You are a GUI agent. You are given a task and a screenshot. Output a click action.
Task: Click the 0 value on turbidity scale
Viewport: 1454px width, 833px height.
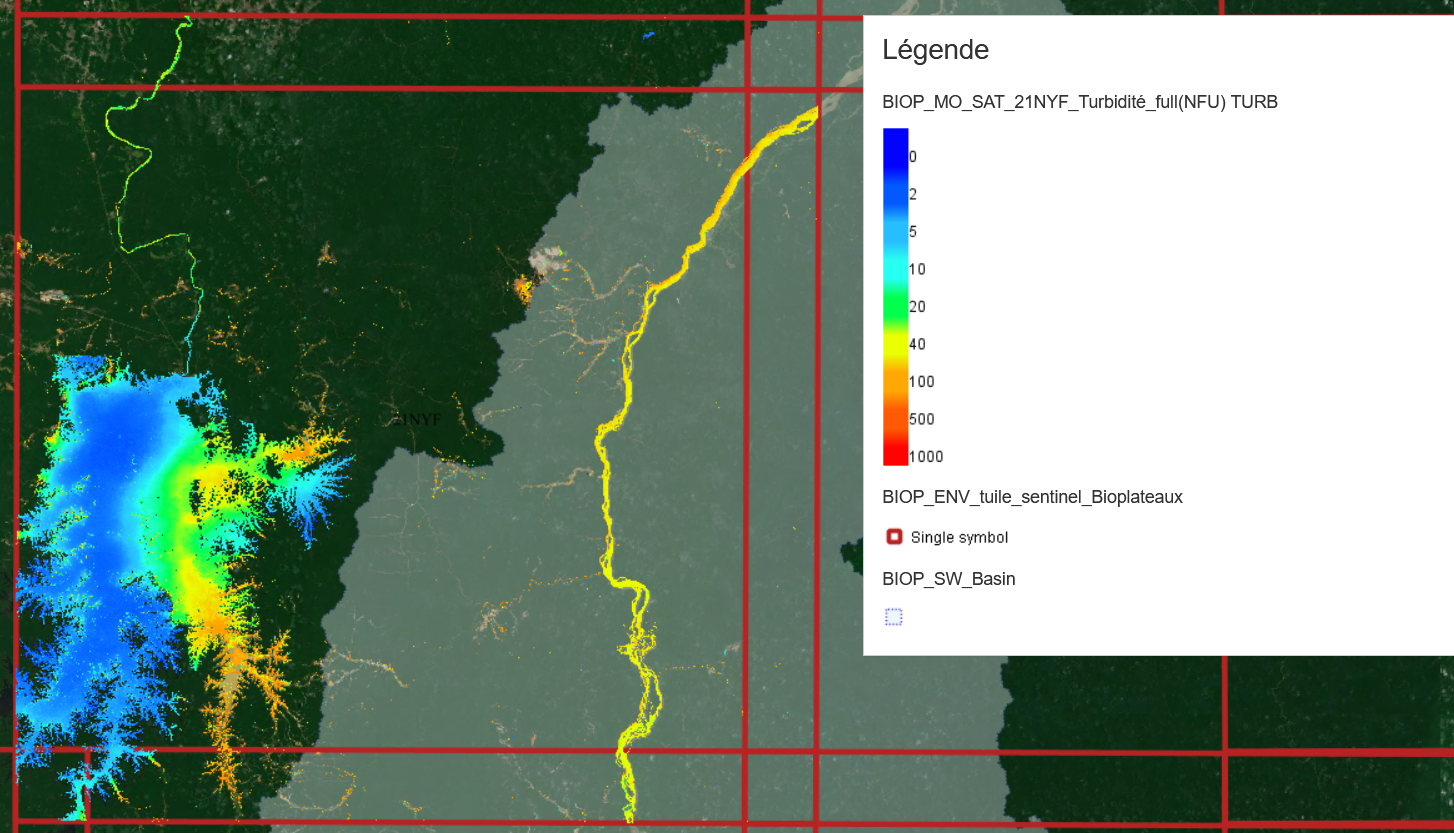pos(913,157)
